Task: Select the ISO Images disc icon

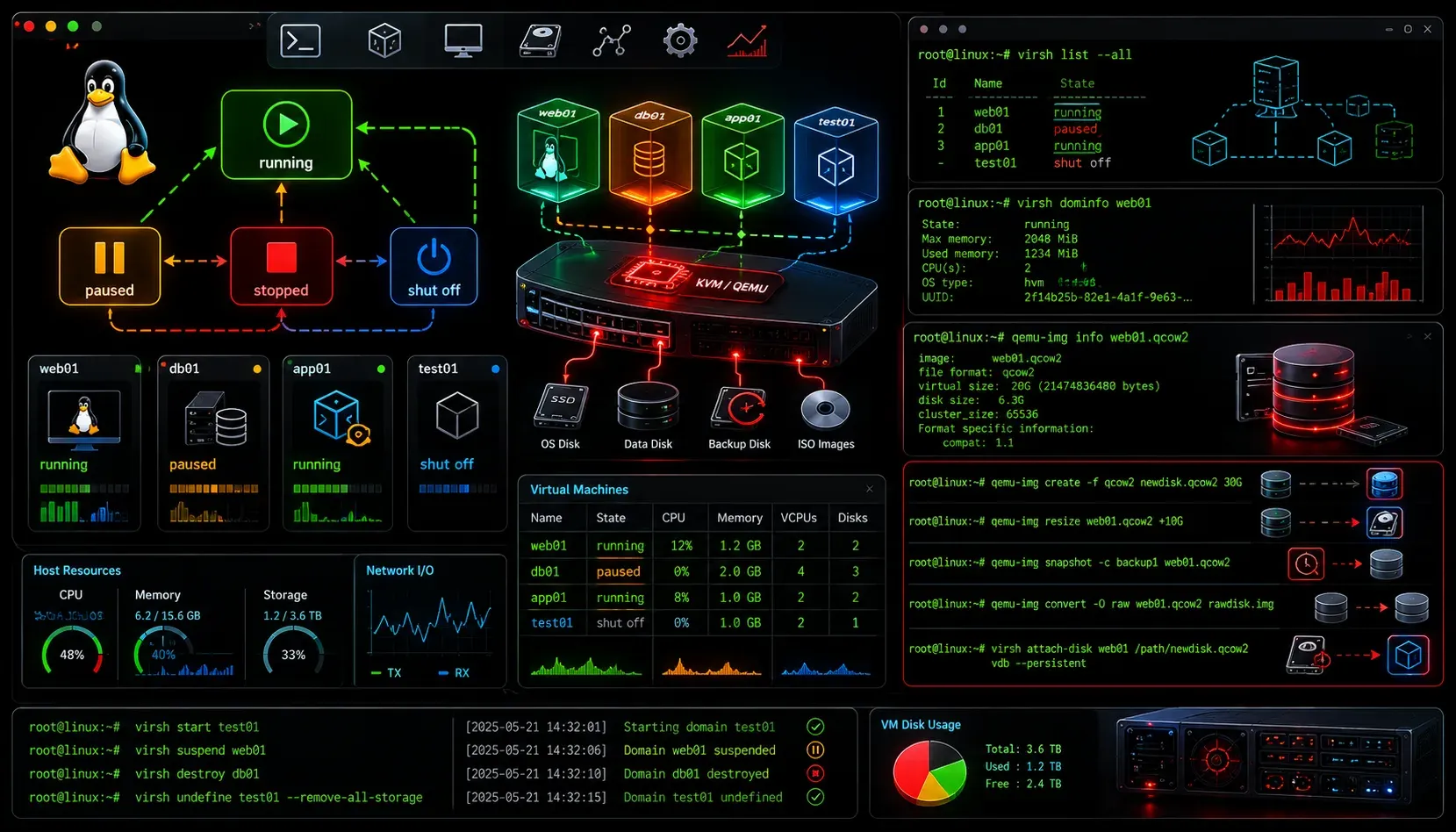Action: (826, 409)
